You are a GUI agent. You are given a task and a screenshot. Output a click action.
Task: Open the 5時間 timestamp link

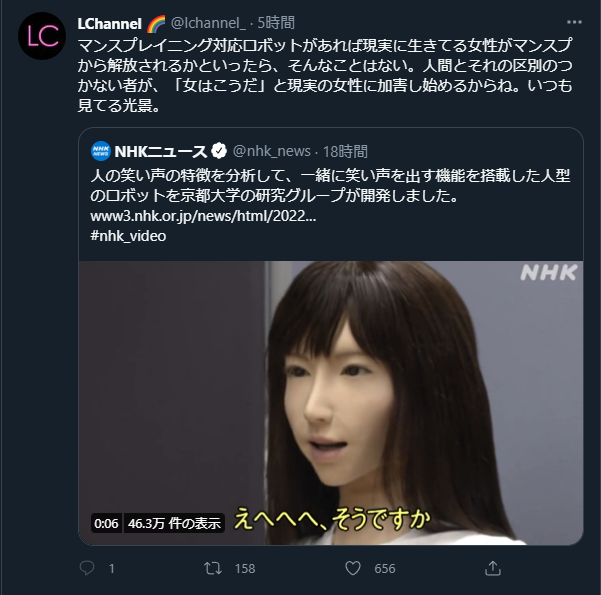tap(276, 23)
